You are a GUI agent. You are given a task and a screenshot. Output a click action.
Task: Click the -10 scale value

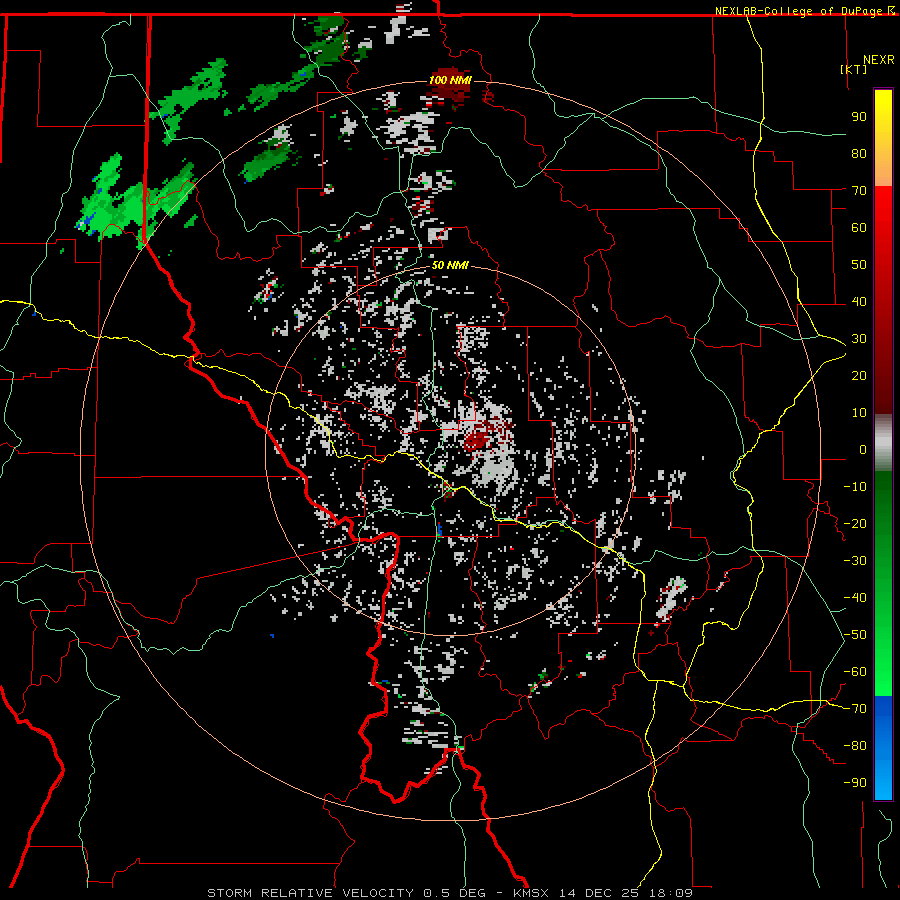(855, 487)
